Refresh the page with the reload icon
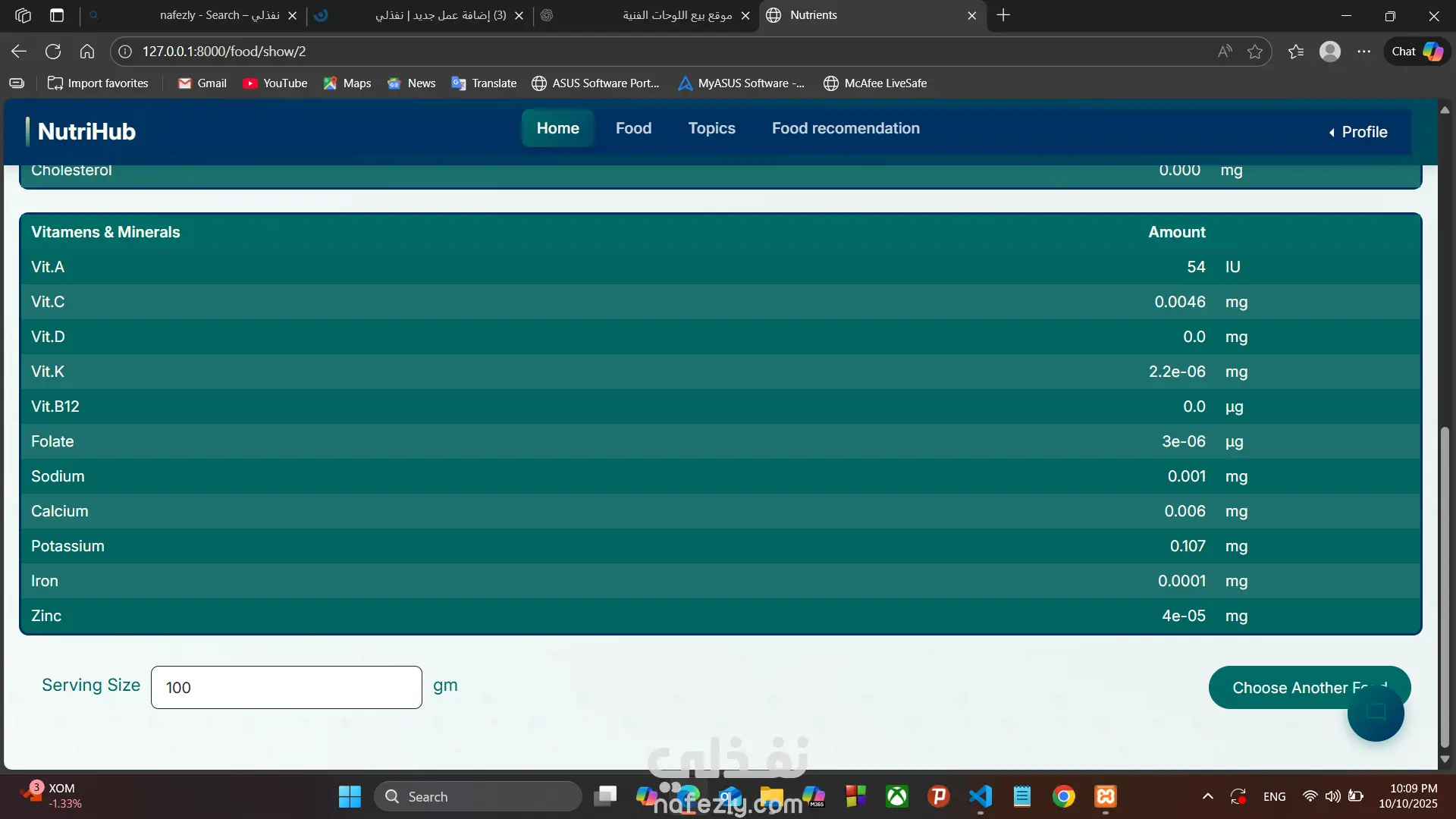Viewport: 1456px width, 819px height. coord(53,52)
